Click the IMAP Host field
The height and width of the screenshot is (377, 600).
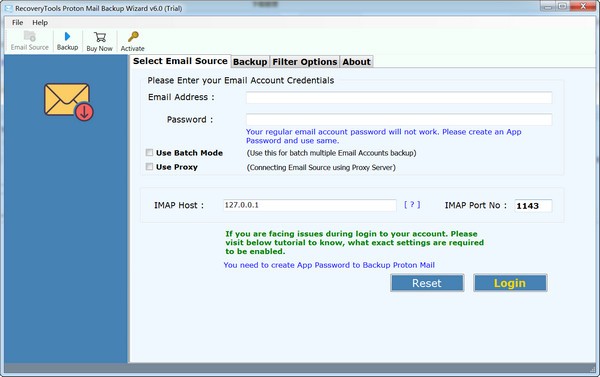coord(310,205)
